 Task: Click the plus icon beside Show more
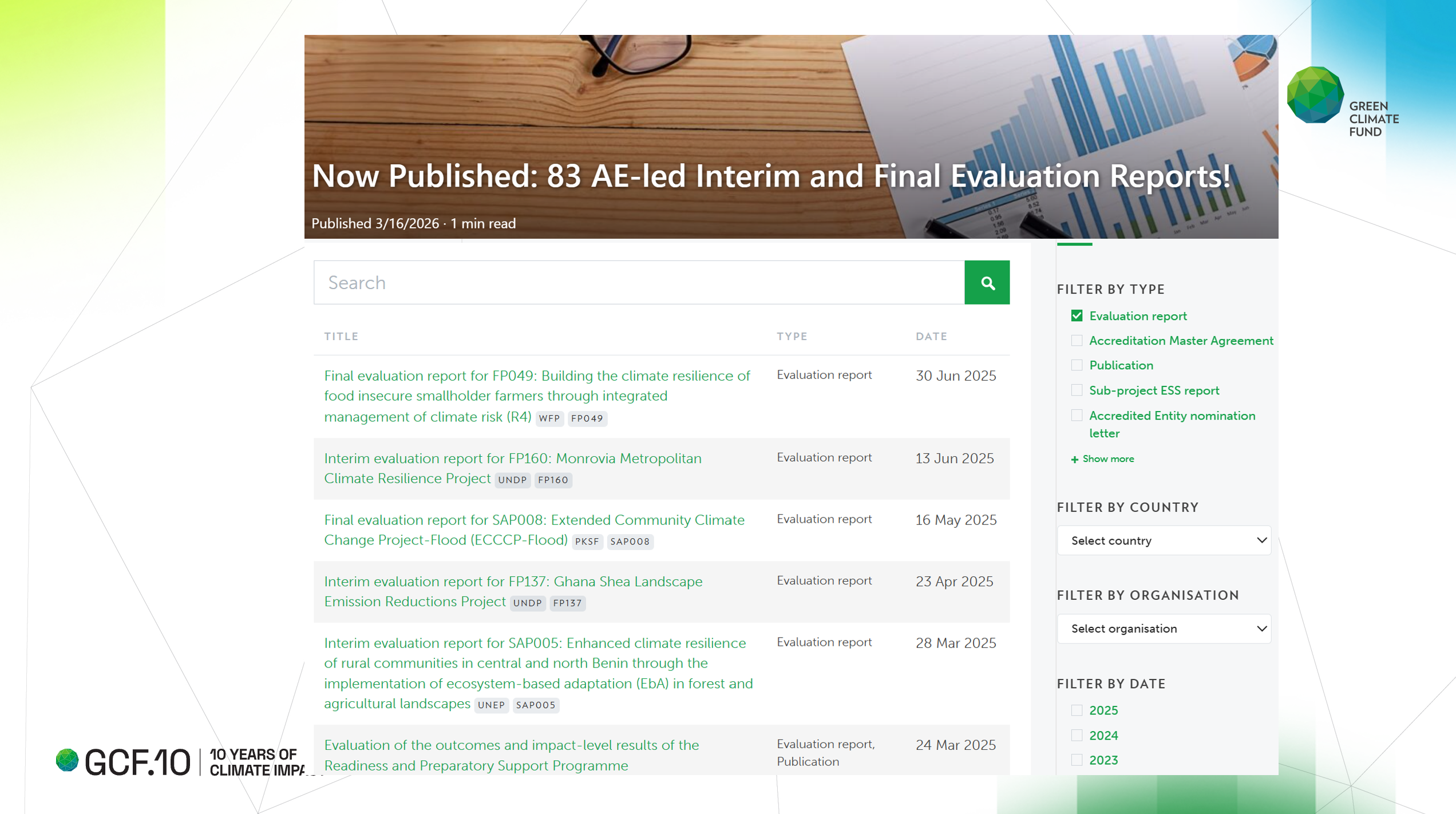[x=1074, y=459]
